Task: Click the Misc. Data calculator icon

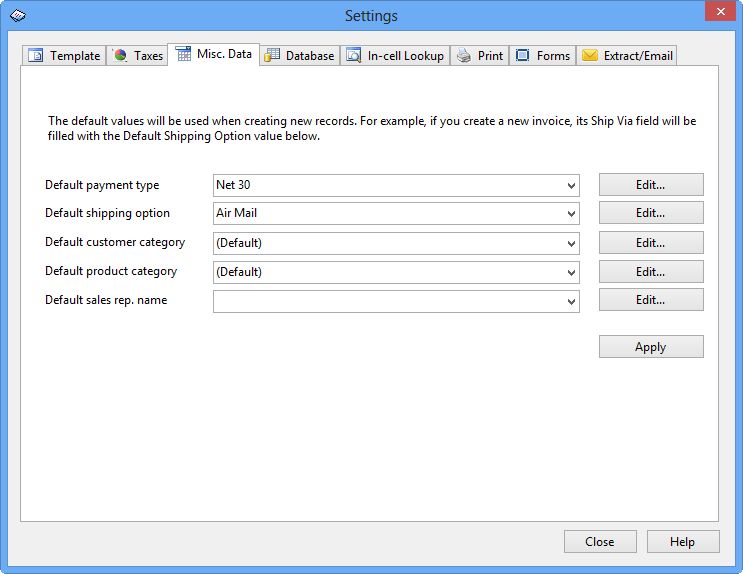Action: point(183,54)
